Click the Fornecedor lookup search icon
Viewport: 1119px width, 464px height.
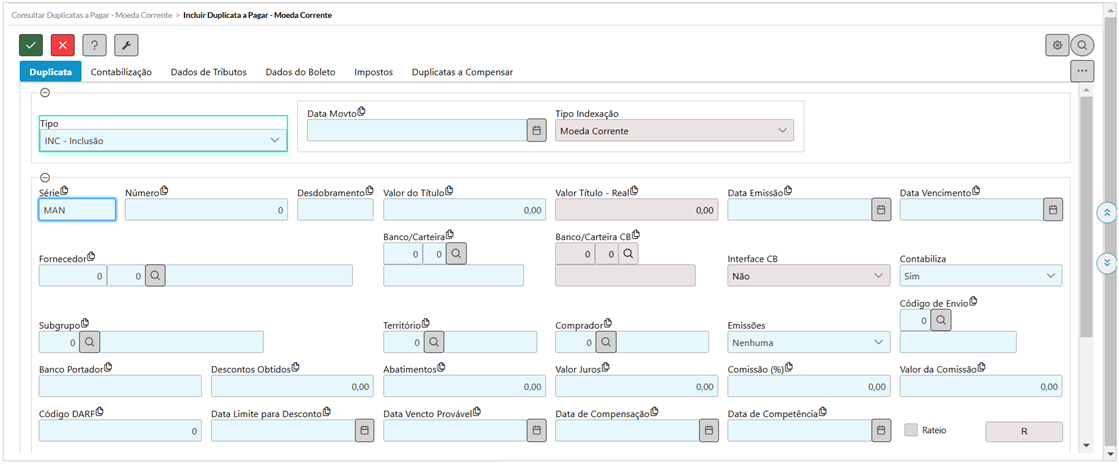155,275
